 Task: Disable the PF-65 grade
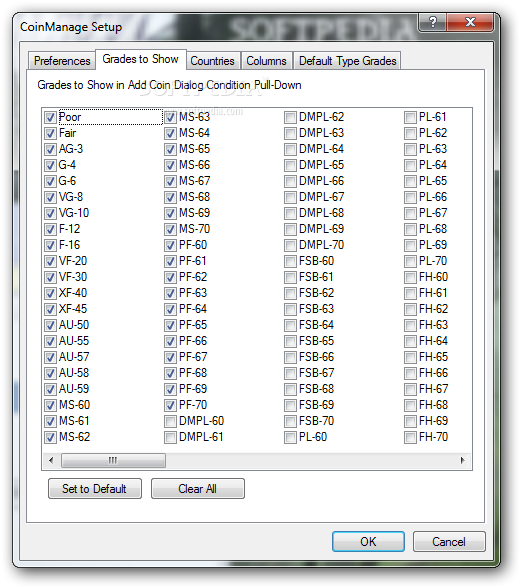170,325
